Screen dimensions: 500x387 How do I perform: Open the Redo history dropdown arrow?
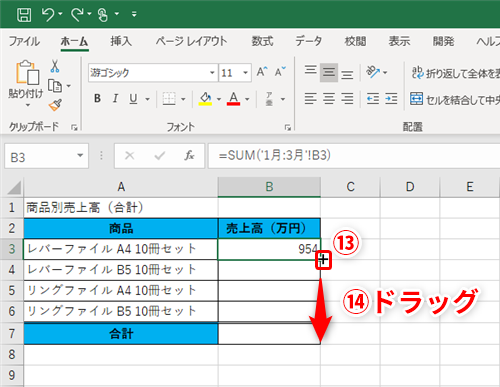click(89, 14)
